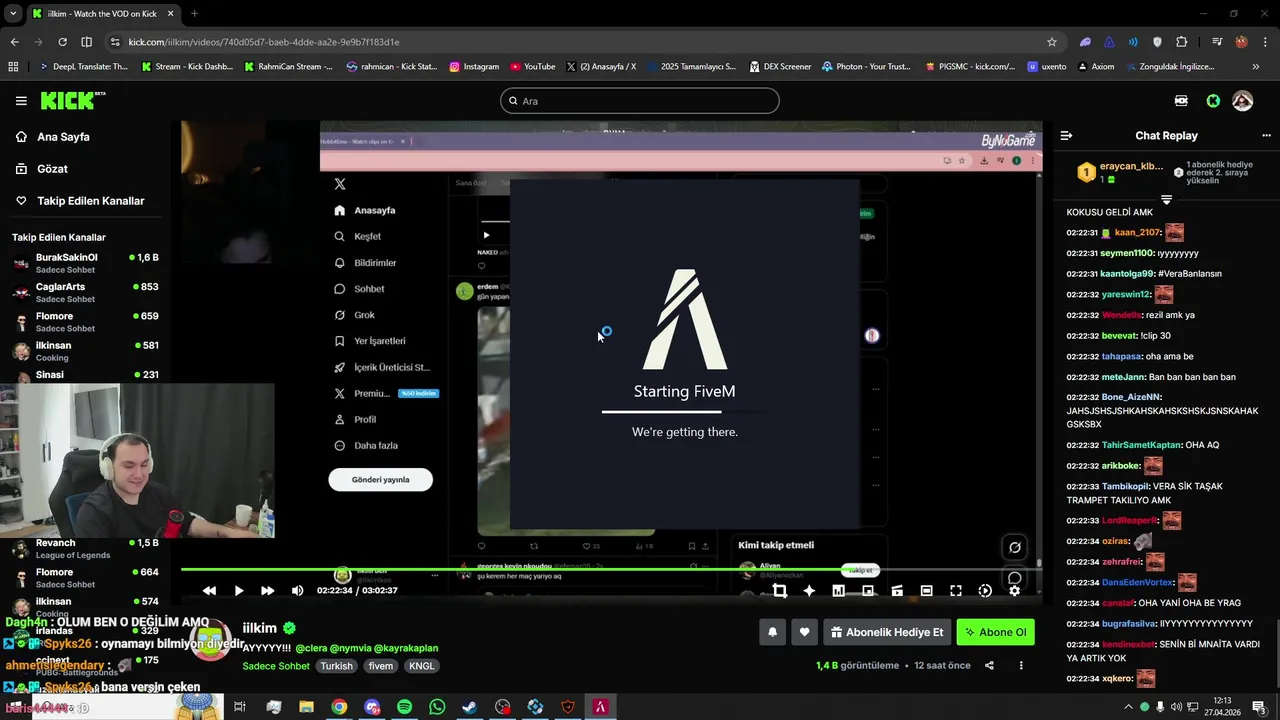
Task: Expand the pinned gift leaderboard arrow
Action: (x=1166, y=200)
